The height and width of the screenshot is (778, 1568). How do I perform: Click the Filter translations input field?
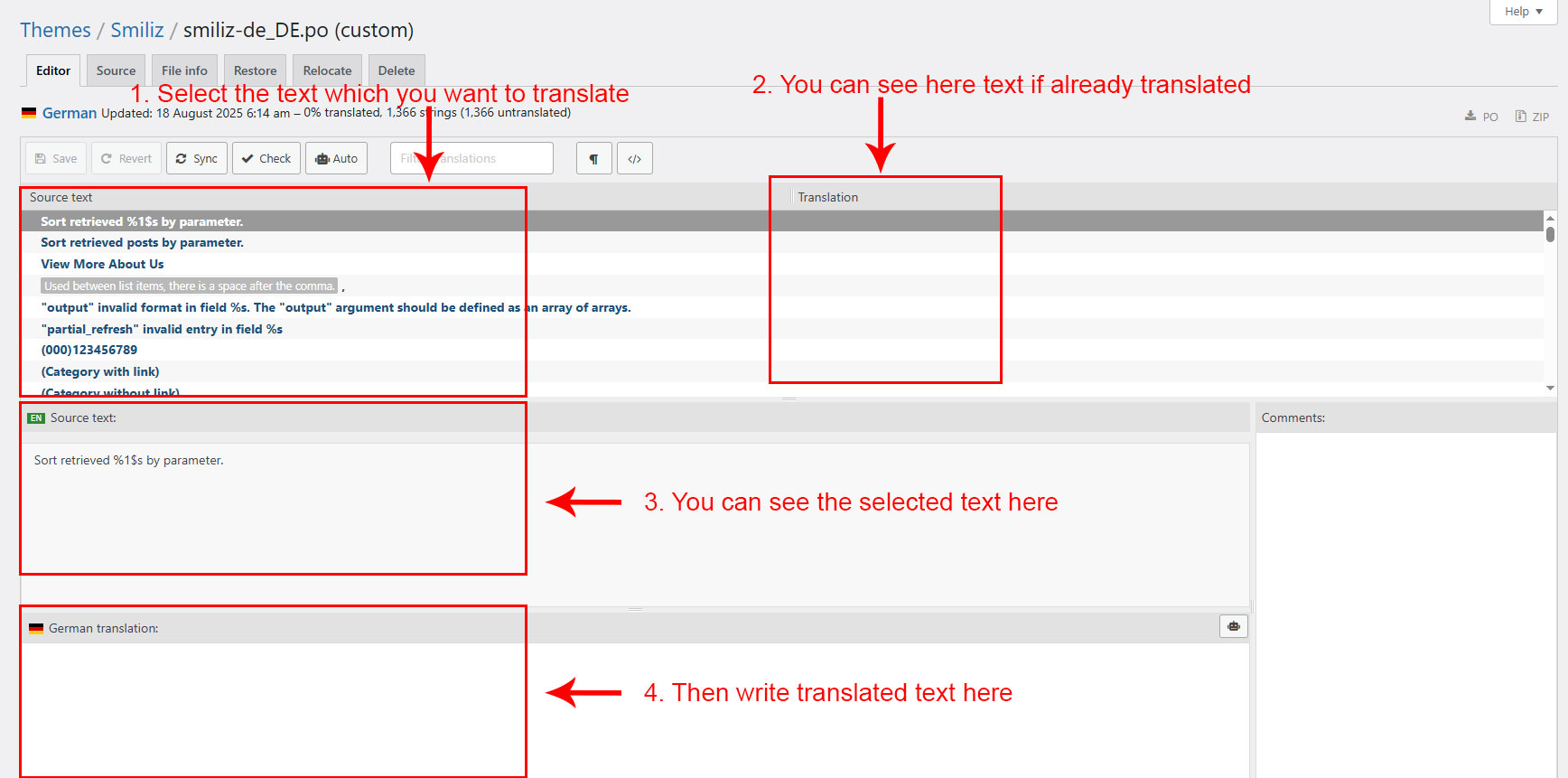pyautogui.click(x=471, y=158)
